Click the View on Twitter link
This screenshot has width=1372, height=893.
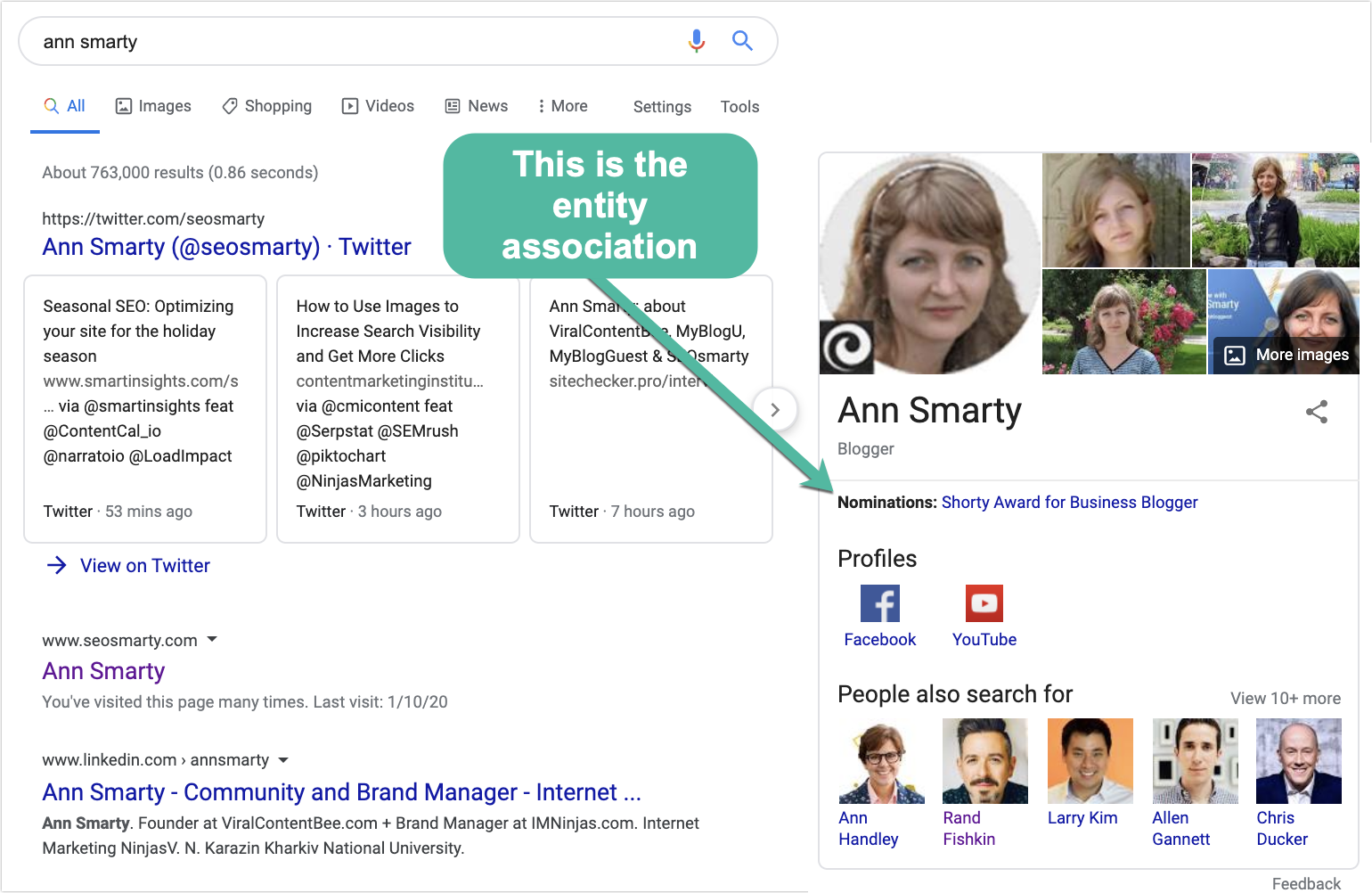[x=145, y=566]
